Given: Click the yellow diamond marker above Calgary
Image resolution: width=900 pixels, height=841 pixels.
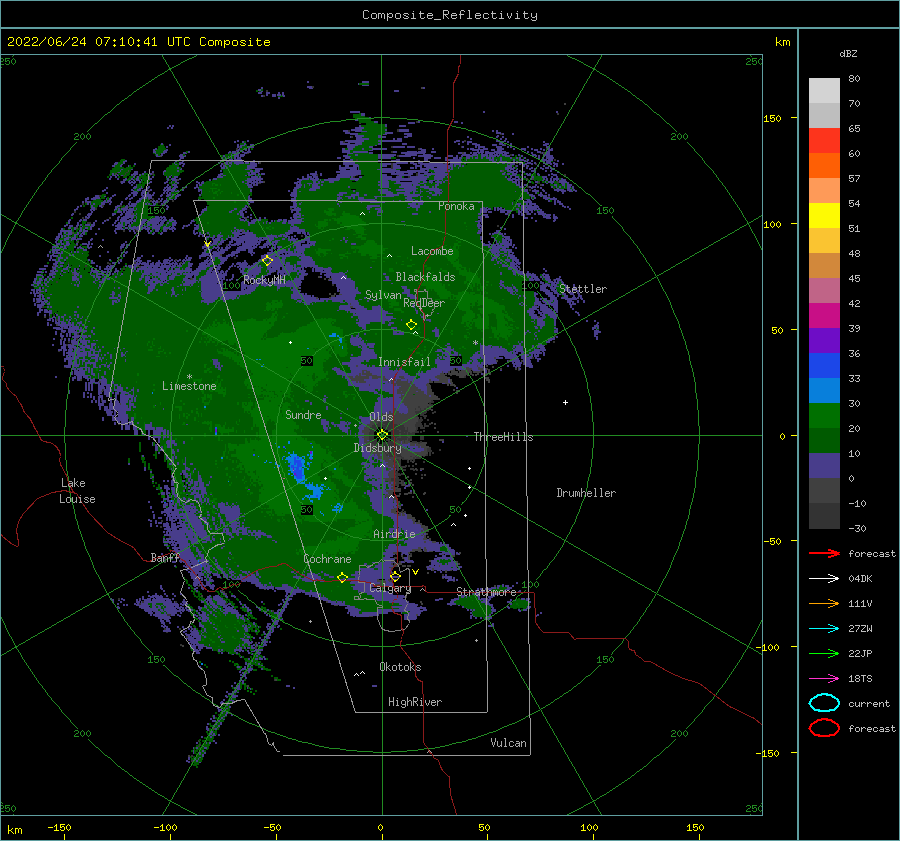Looking at the screenshot, I should click(x=395, y=576).
